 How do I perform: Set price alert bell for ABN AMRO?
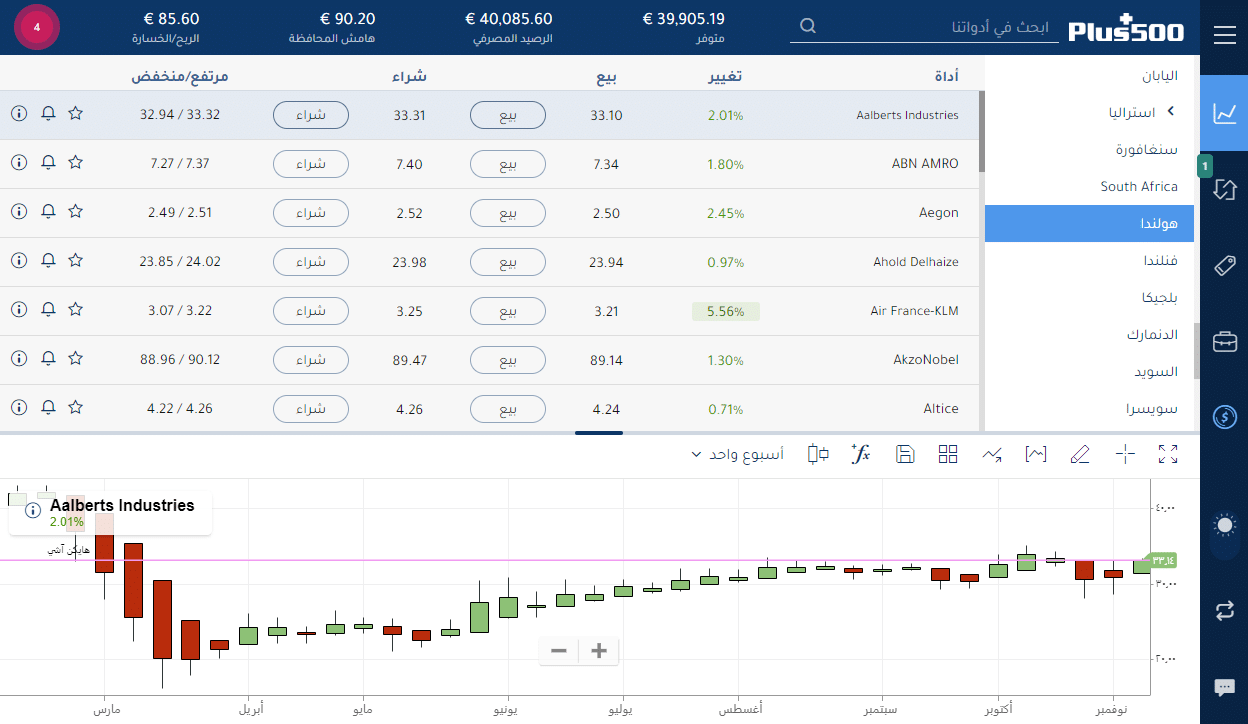pyautogui.click(x=48, y=162)
